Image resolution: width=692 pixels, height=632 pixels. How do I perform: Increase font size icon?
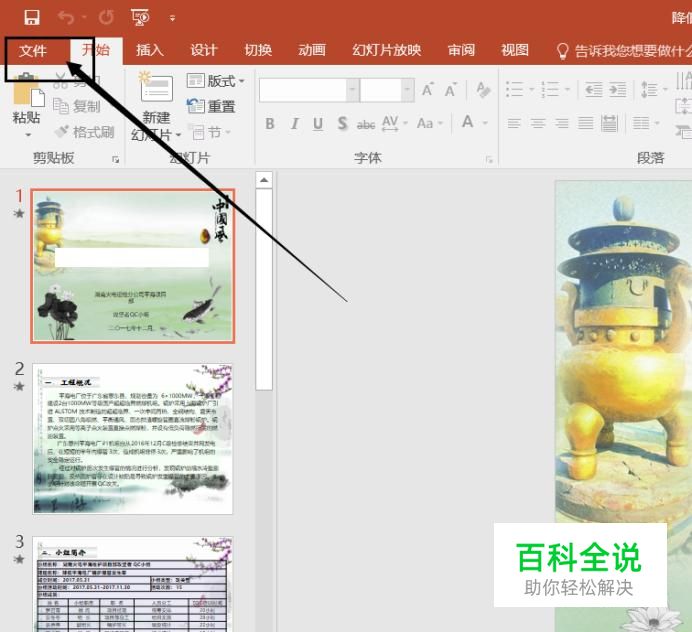click(428, 90)
